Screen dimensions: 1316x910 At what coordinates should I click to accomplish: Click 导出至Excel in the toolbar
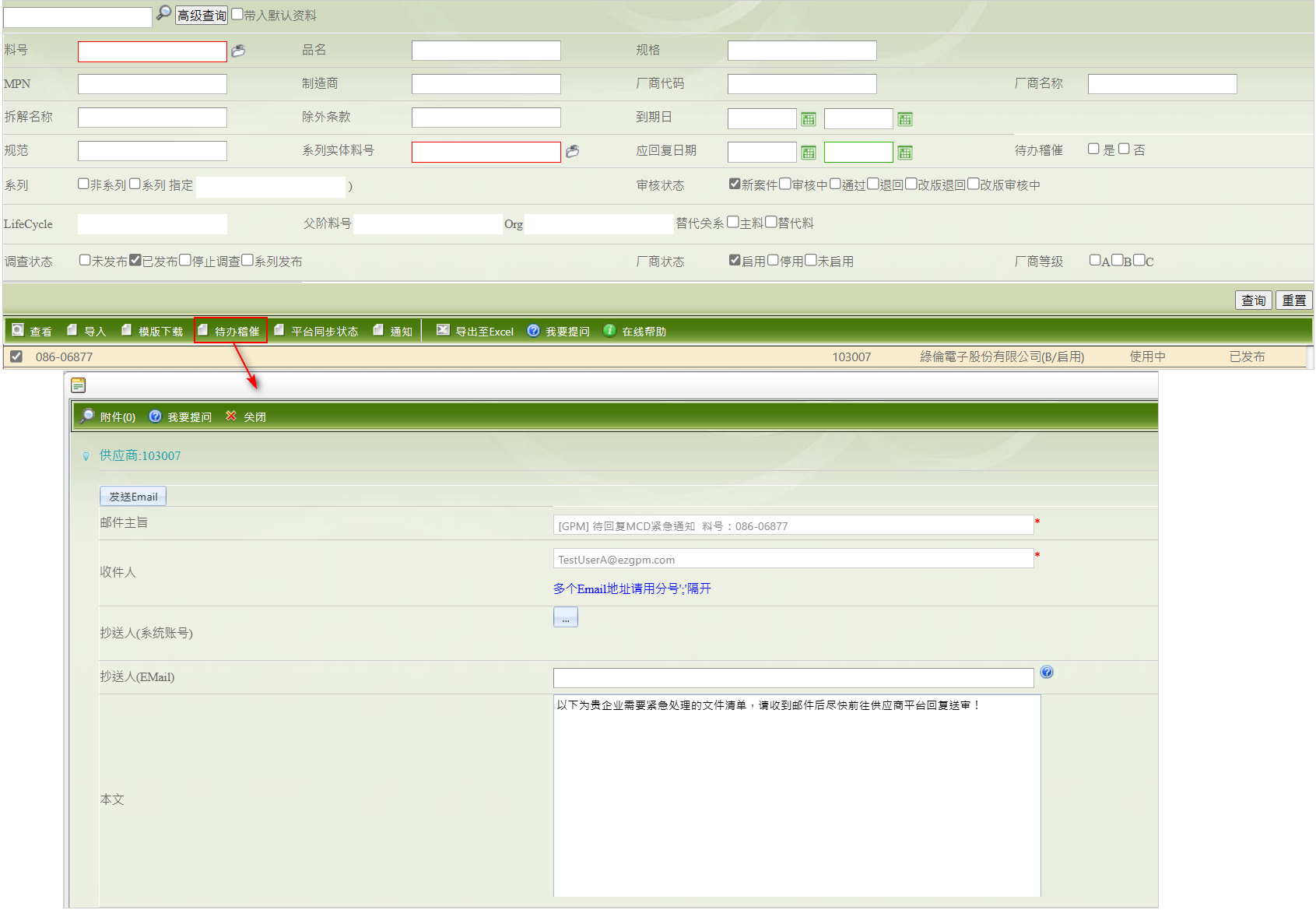(476, 331)
